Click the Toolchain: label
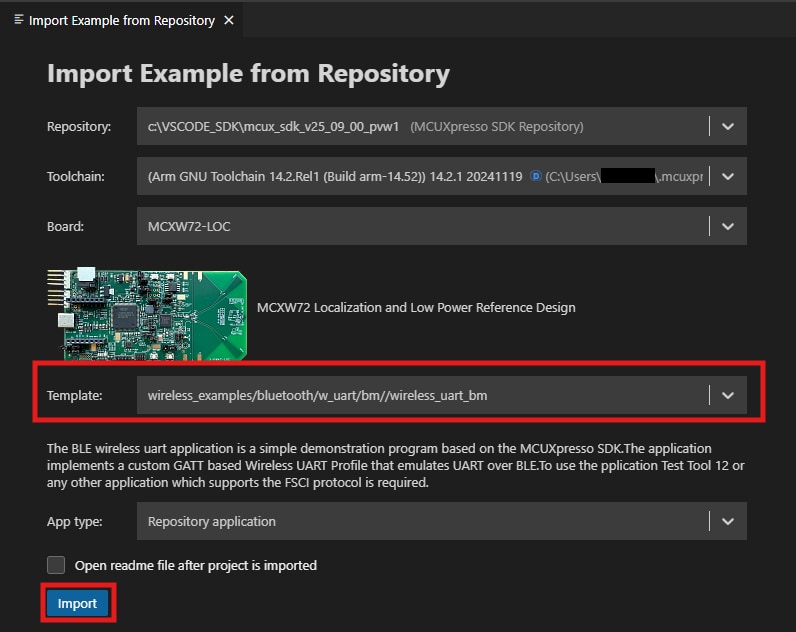The height and width of the screenshot is (632, 796). click(76, 177)
